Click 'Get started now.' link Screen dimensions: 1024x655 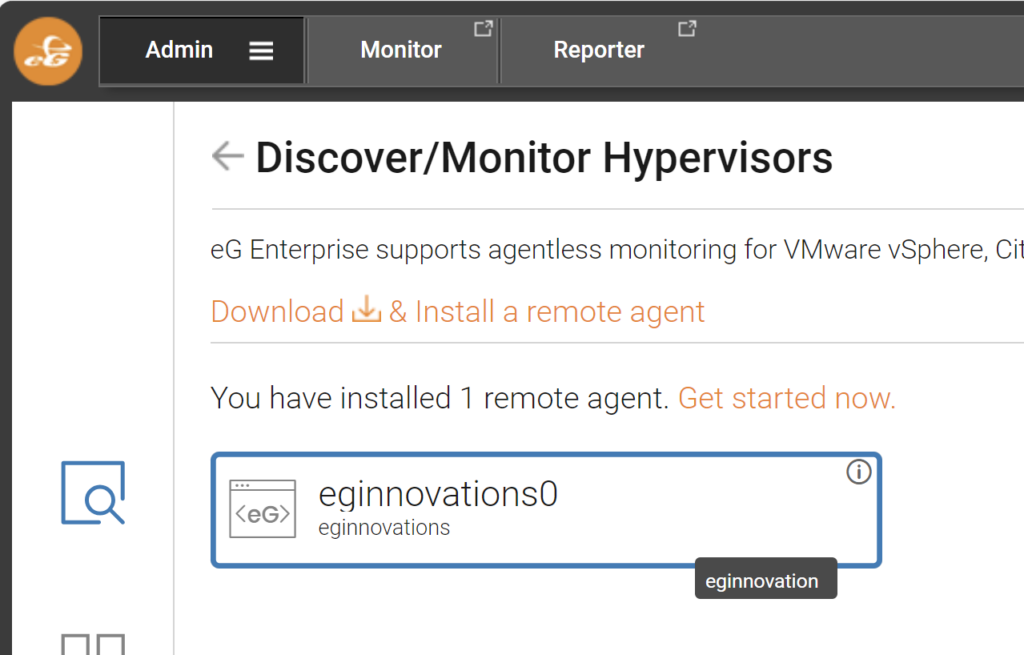[787, 398]
